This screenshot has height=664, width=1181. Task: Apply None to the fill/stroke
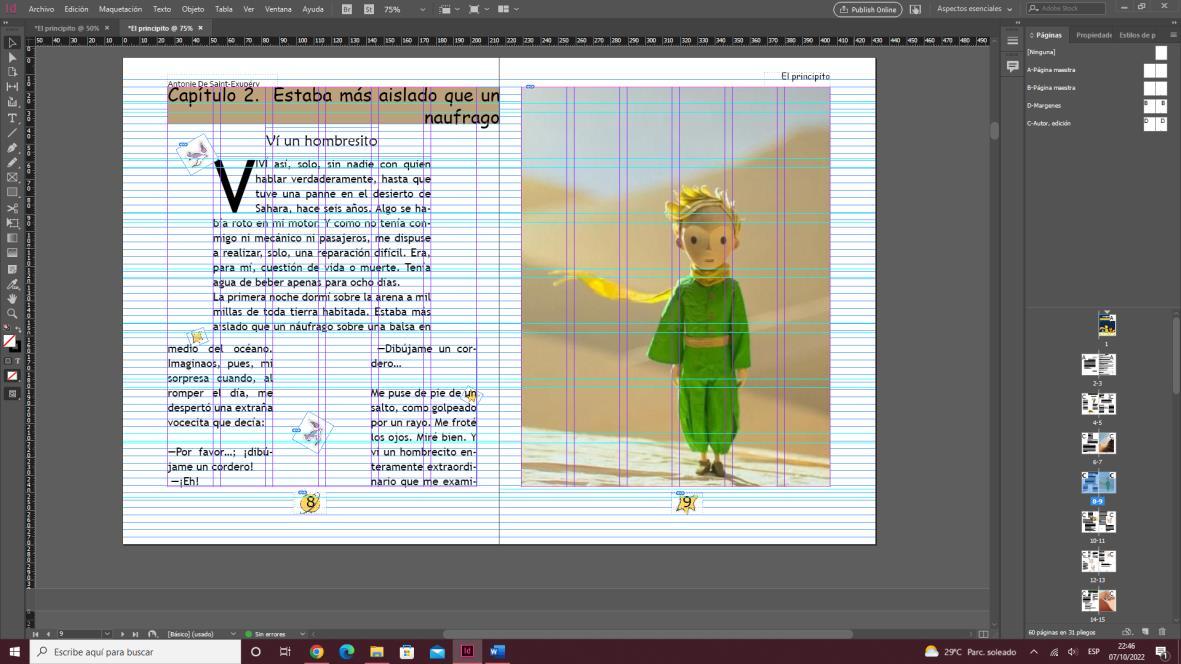coord(12,376)
